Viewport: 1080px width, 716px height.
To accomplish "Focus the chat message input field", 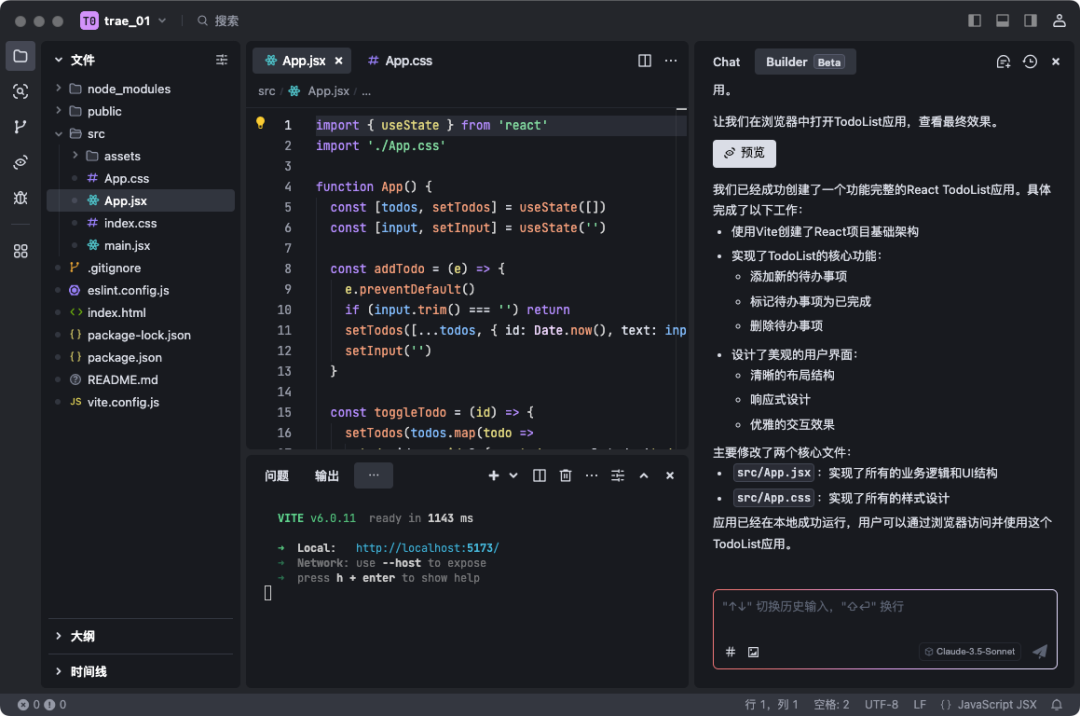I will point(884,629).
